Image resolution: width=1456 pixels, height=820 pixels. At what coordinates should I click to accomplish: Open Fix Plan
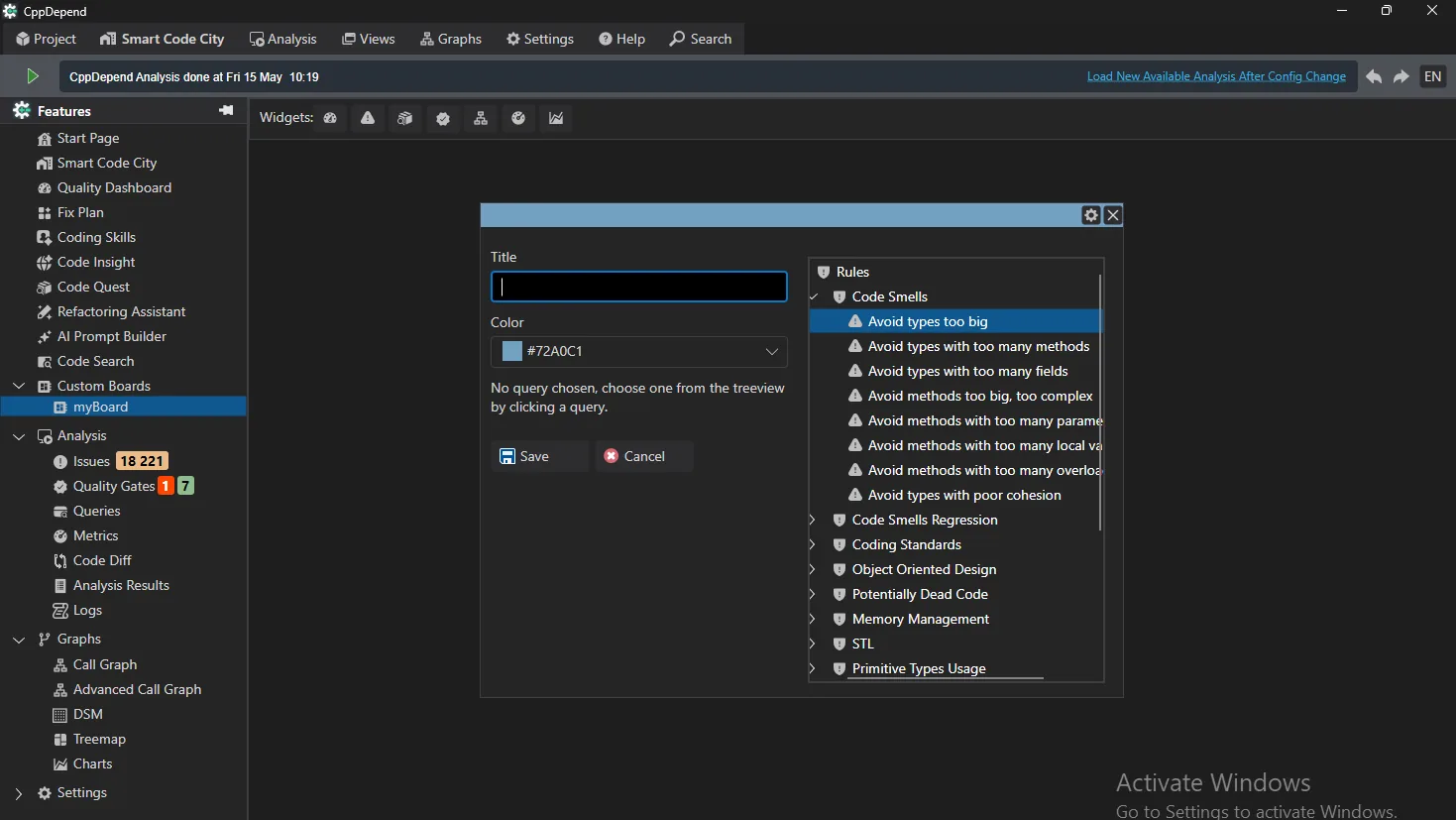point(80,212)
